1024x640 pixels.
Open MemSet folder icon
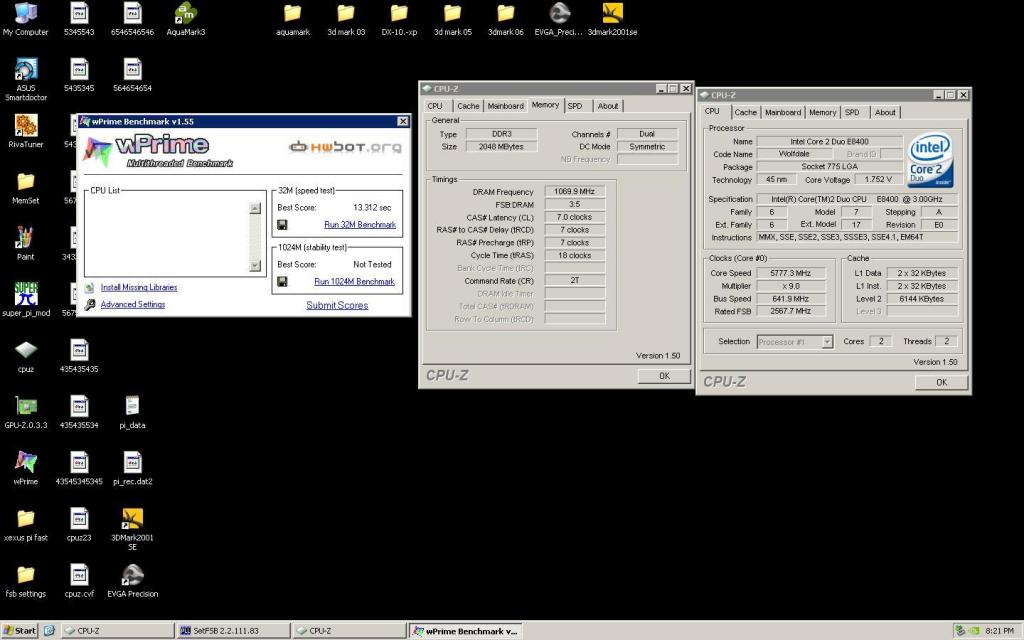pyautogui.click(x=25, y=187)
